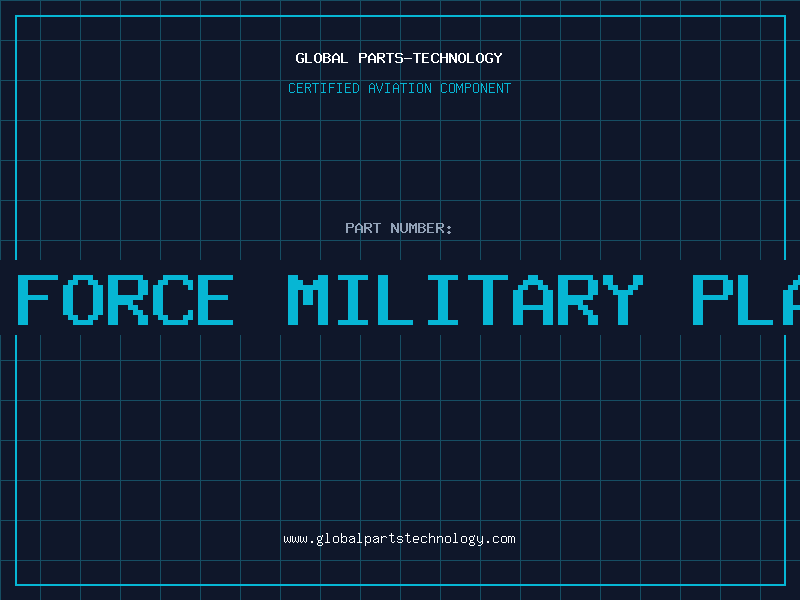This screenshot has width=800, height=600.
Task: Click the PART NUMBER: label
Action: click(399, 228)
